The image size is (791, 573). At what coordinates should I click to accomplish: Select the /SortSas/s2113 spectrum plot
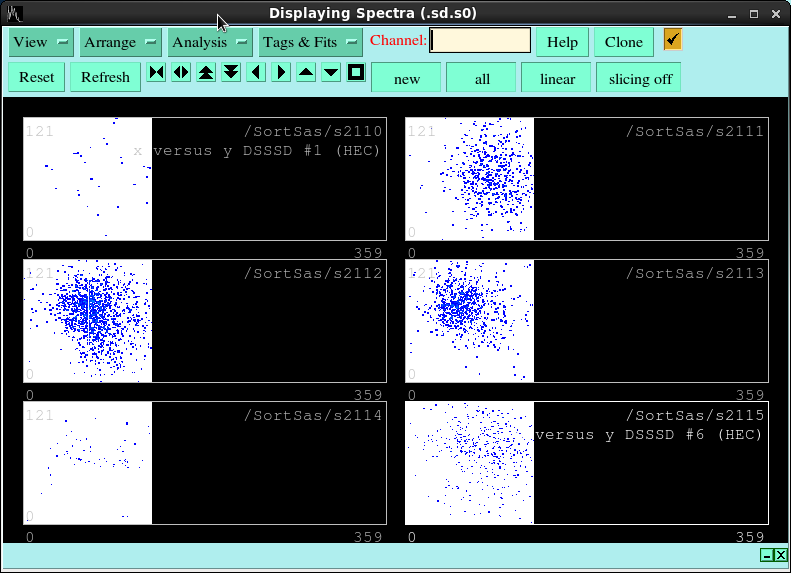click(x=587, y=321)
